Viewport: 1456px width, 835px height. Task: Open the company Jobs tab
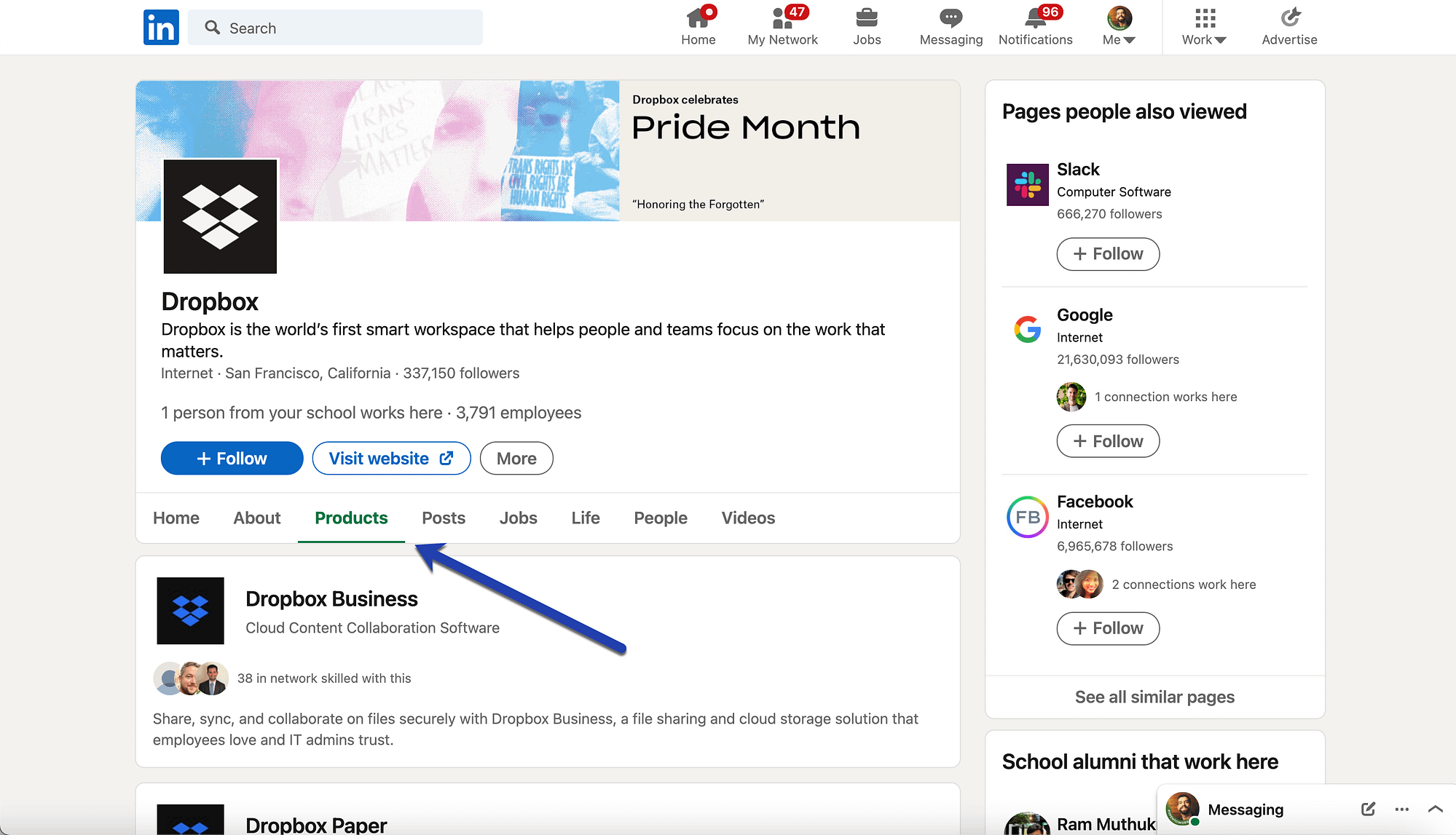(x=519, y=518)
